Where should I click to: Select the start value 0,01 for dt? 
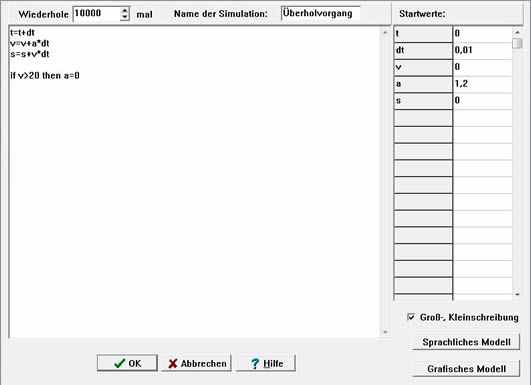482,50
